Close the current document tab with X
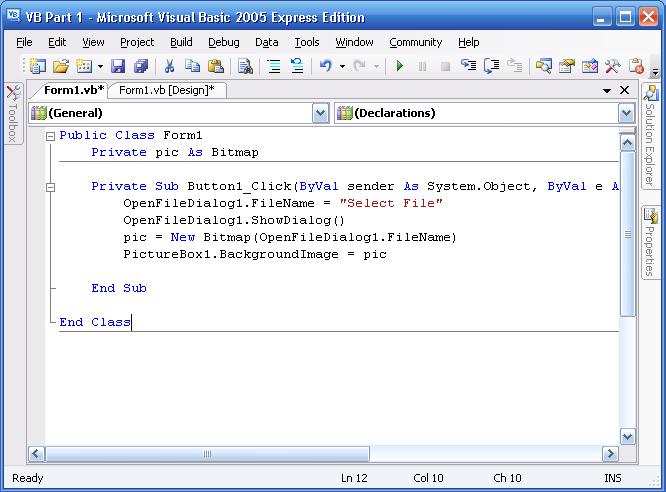The image size is (666, 492). [624, 90]
